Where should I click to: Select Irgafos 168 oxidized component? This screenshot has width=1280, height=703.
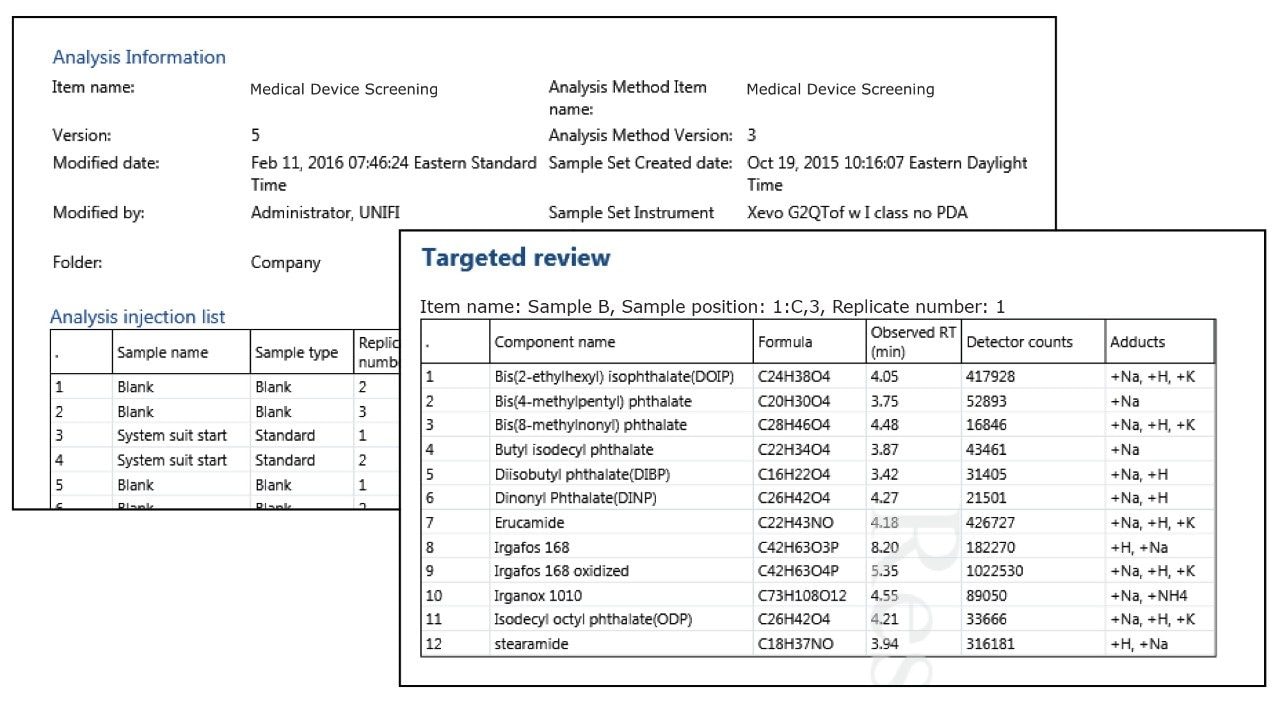[562, 571]
